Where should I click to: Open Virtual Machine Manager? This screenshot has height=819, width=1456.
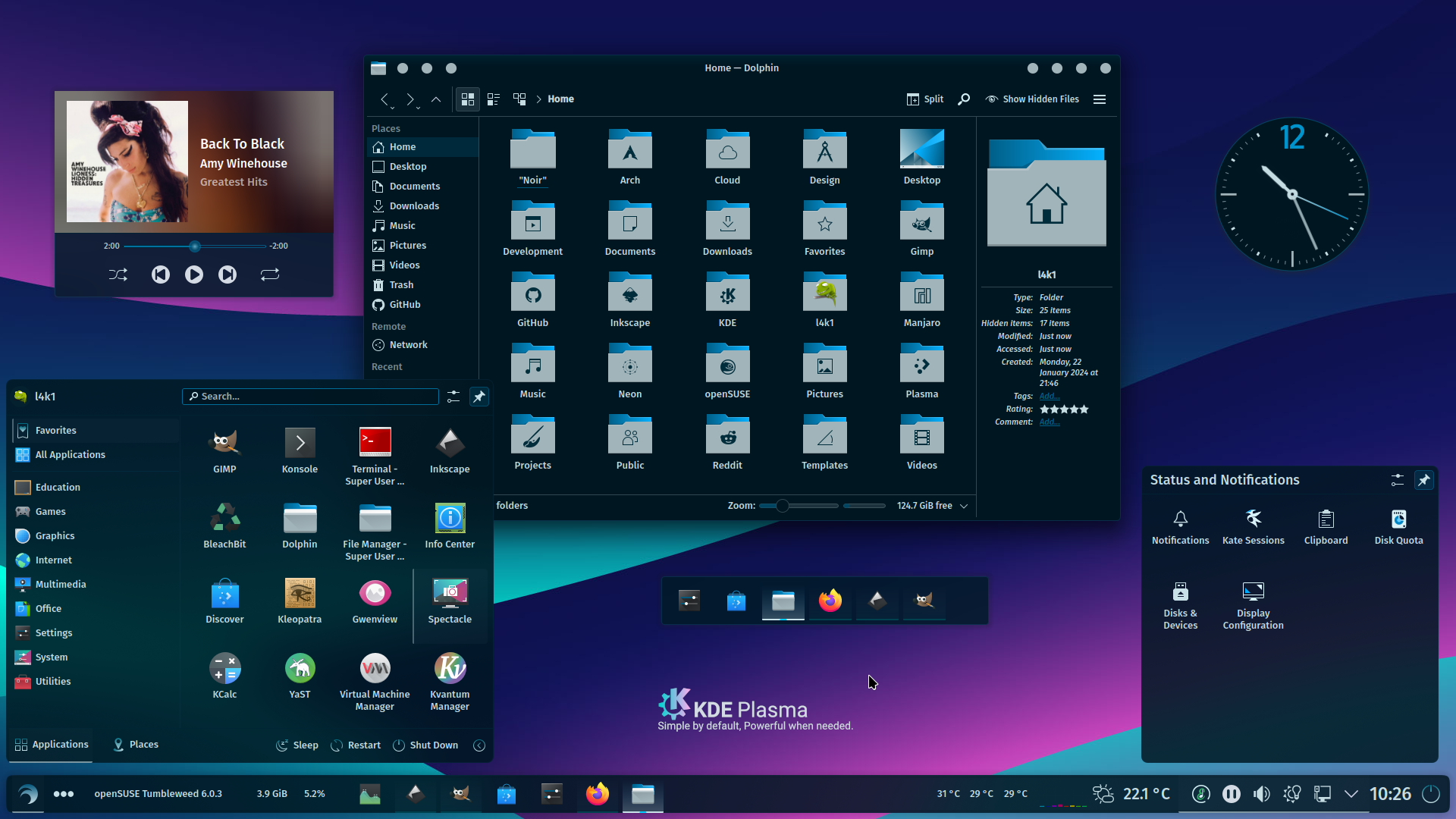[375, 682]
